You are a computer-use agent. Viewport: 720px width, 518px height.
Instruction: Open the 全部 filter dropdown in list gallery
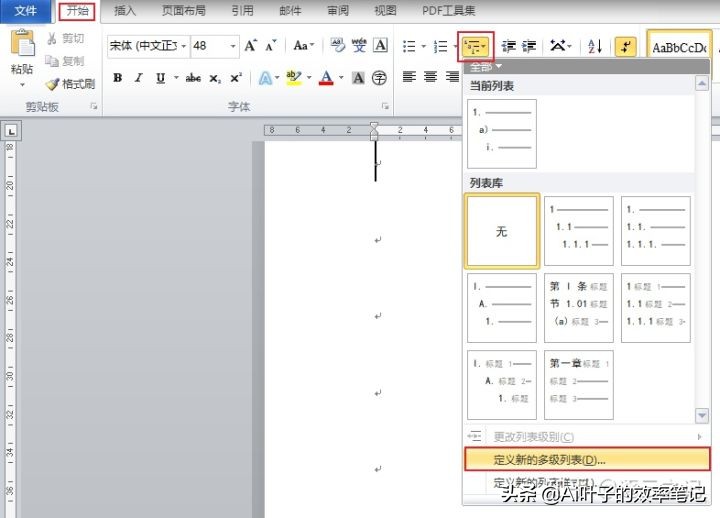pos(485,68)
